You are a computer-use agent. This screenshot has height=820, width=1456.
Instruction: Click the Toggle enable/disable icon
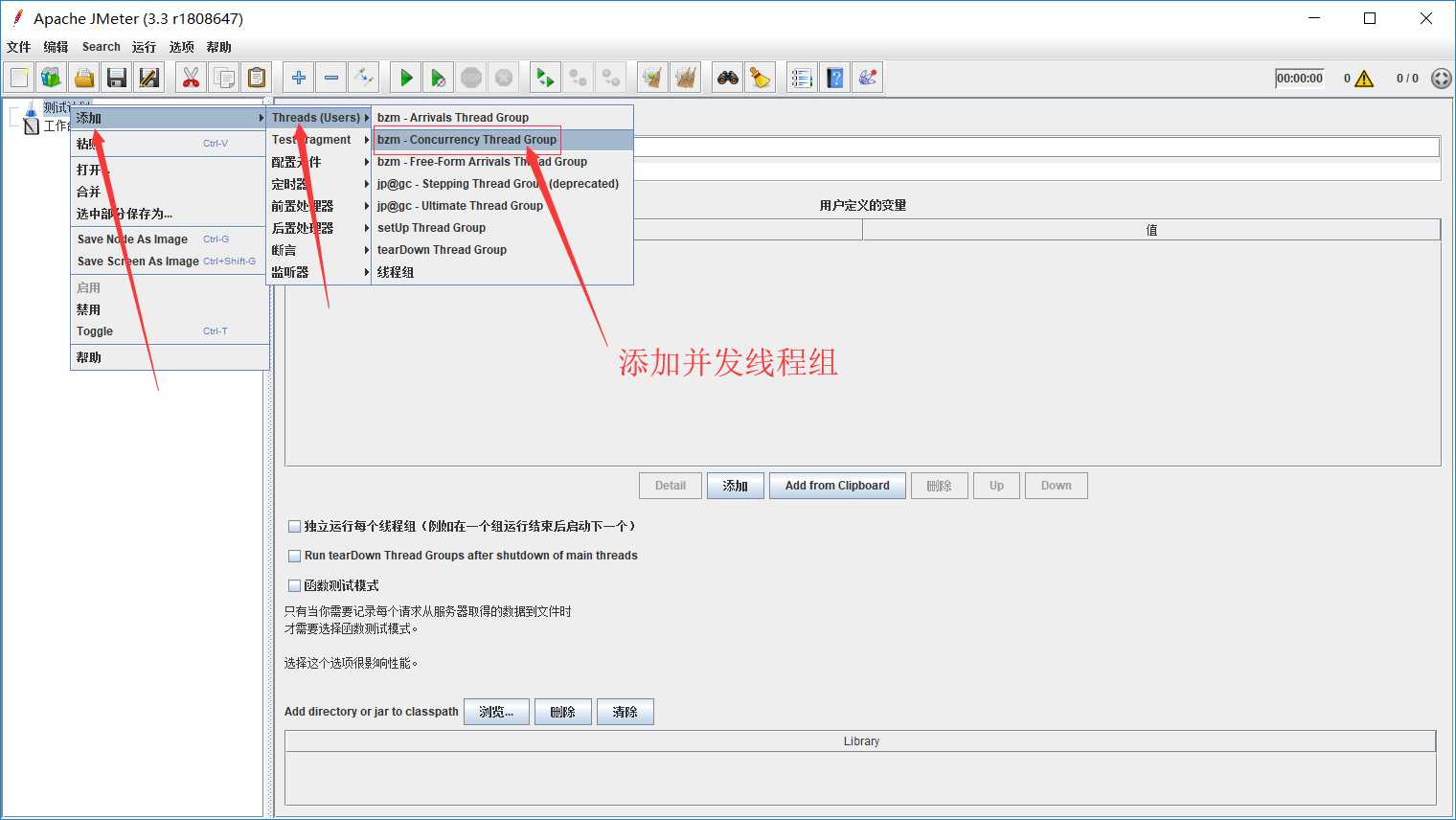click(x=364, y=78)
